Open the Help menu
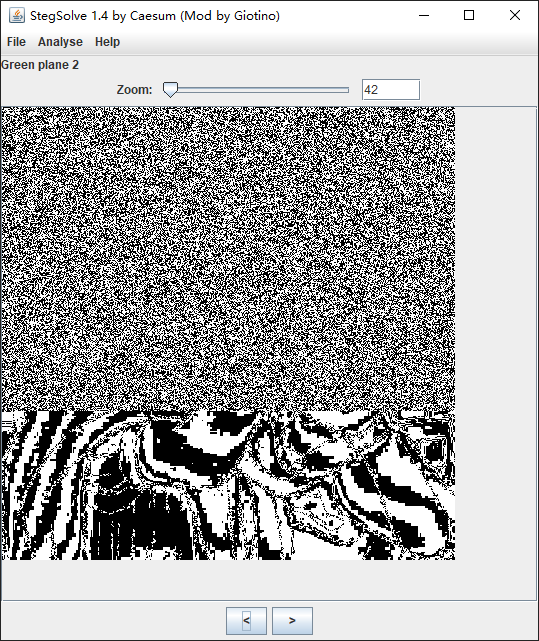This screenshot has height=641, width=539. coord(108,42)
